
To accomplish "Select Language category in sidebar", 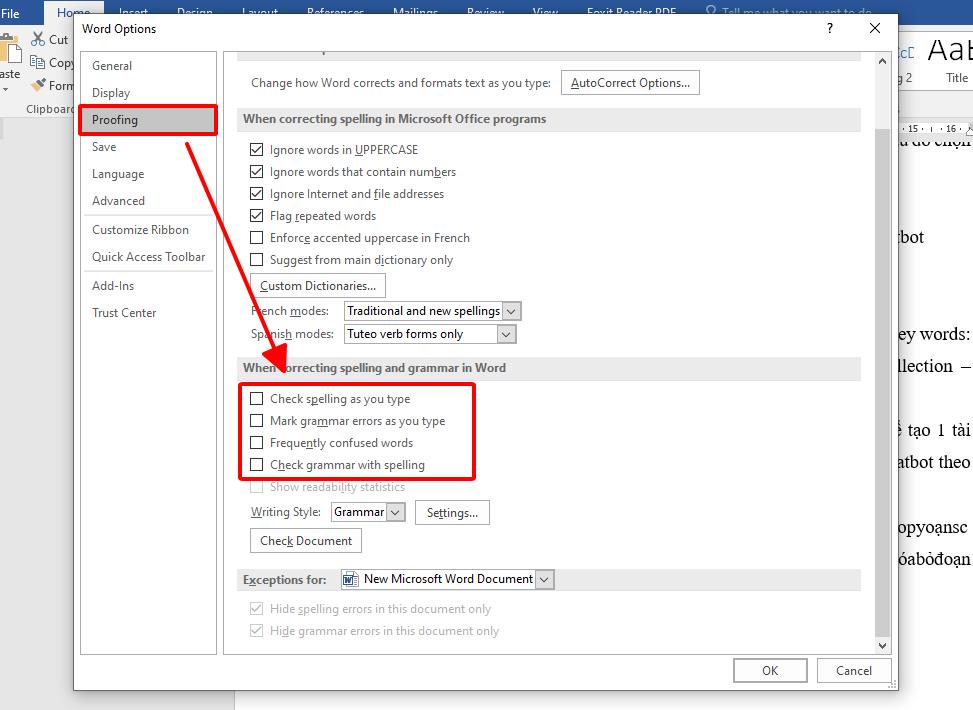I will 148,174.
